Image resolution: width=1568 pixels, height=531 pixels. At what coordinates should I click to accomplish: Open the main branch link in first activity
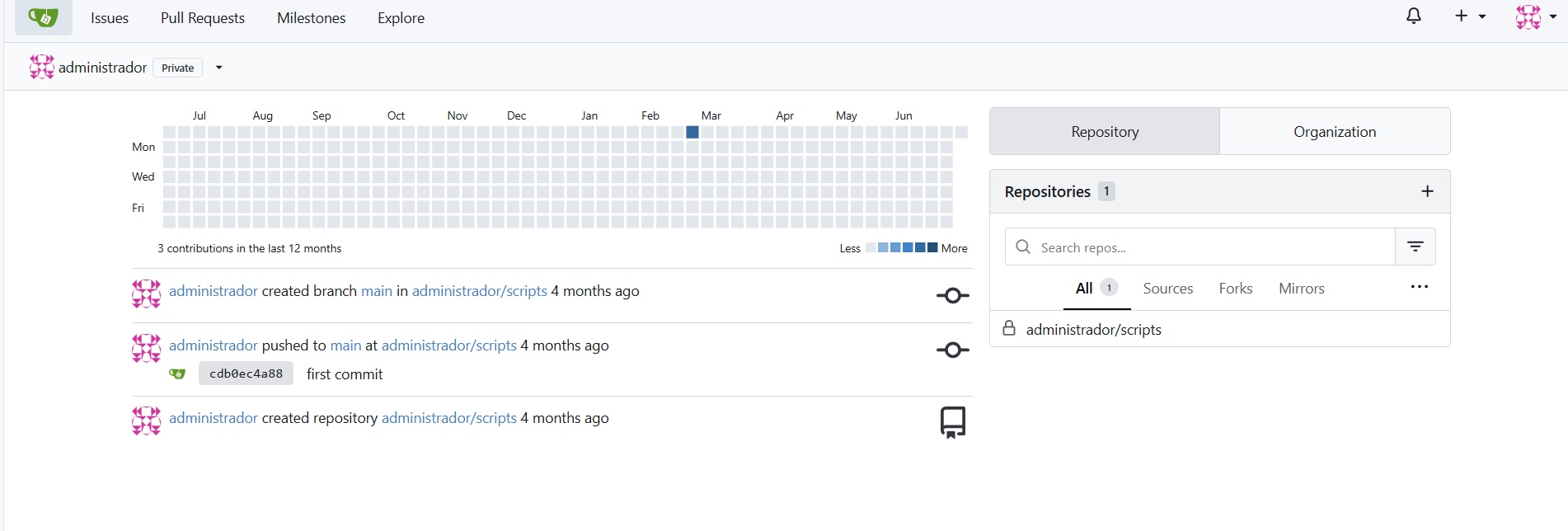point(377,291)
